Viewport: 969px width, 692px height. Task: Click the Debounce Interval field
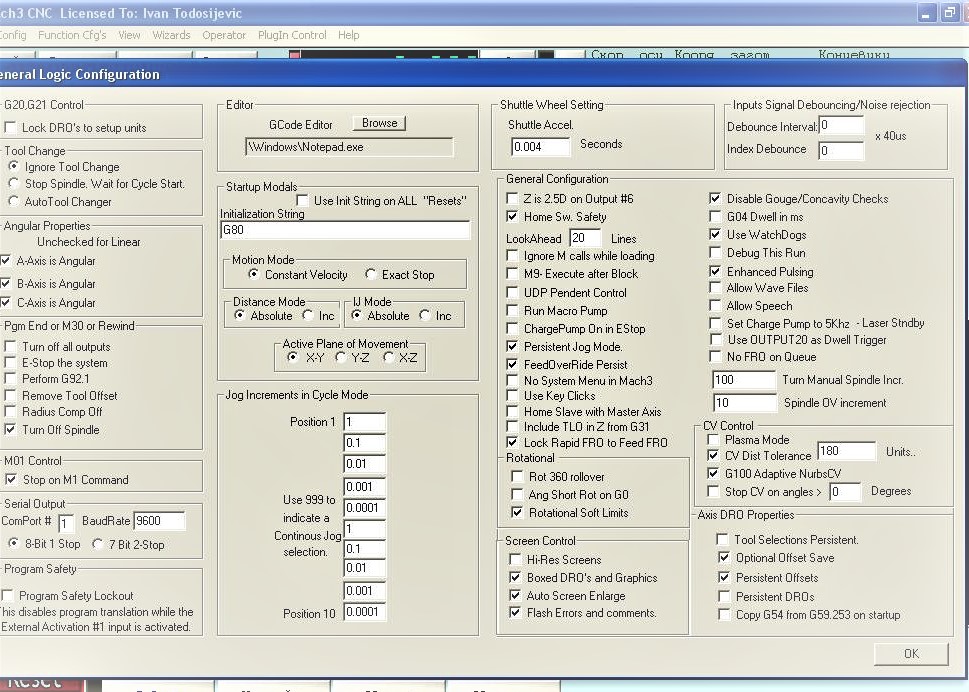click(841, 125)
